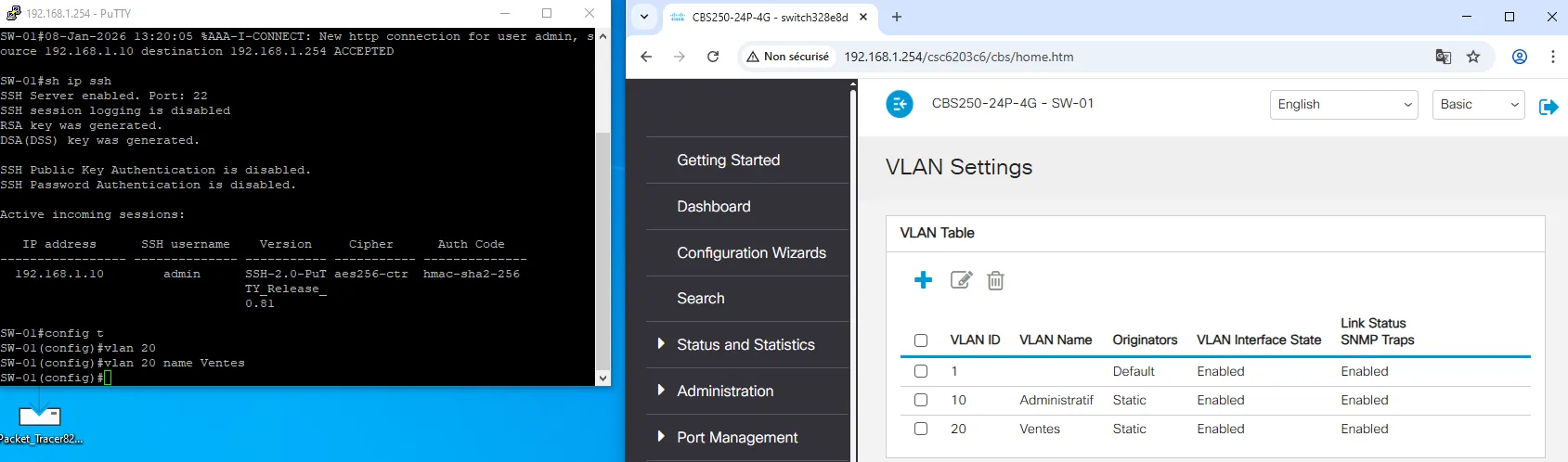Click the translate page icon in address bar
Image resolution: width=1568 pixels, height=462 pixels.
tap(1443, 57)
